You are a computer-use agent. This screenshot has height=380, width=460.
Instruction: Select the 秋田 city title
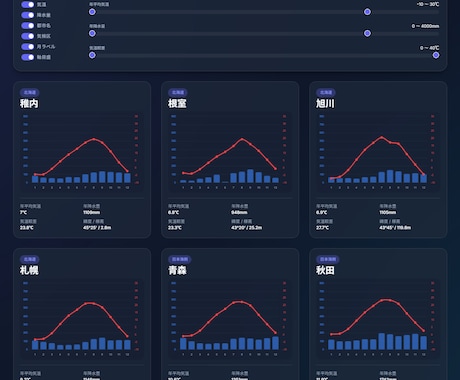[325, 270]
